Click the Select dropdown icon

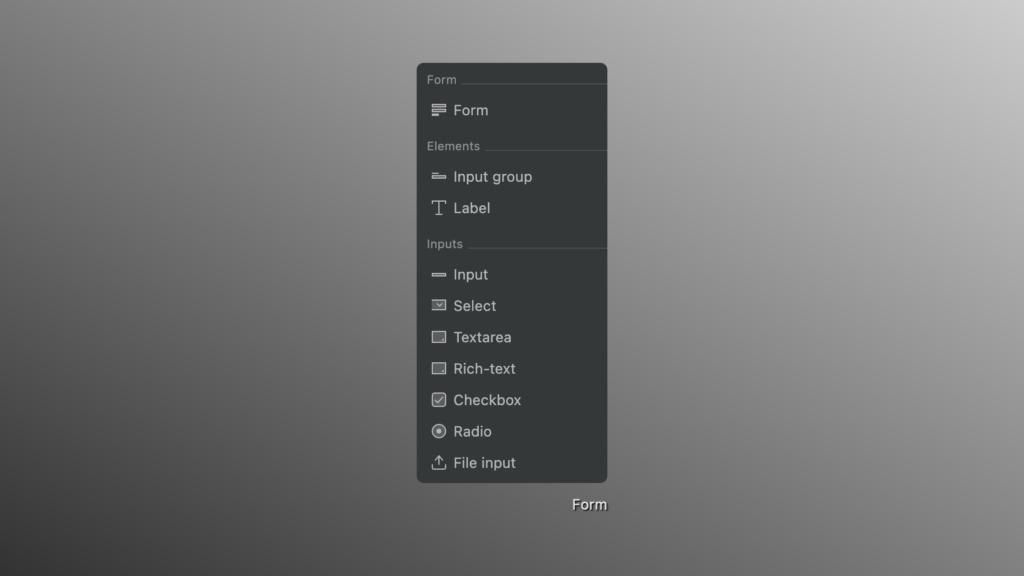[x=439, y=305]
